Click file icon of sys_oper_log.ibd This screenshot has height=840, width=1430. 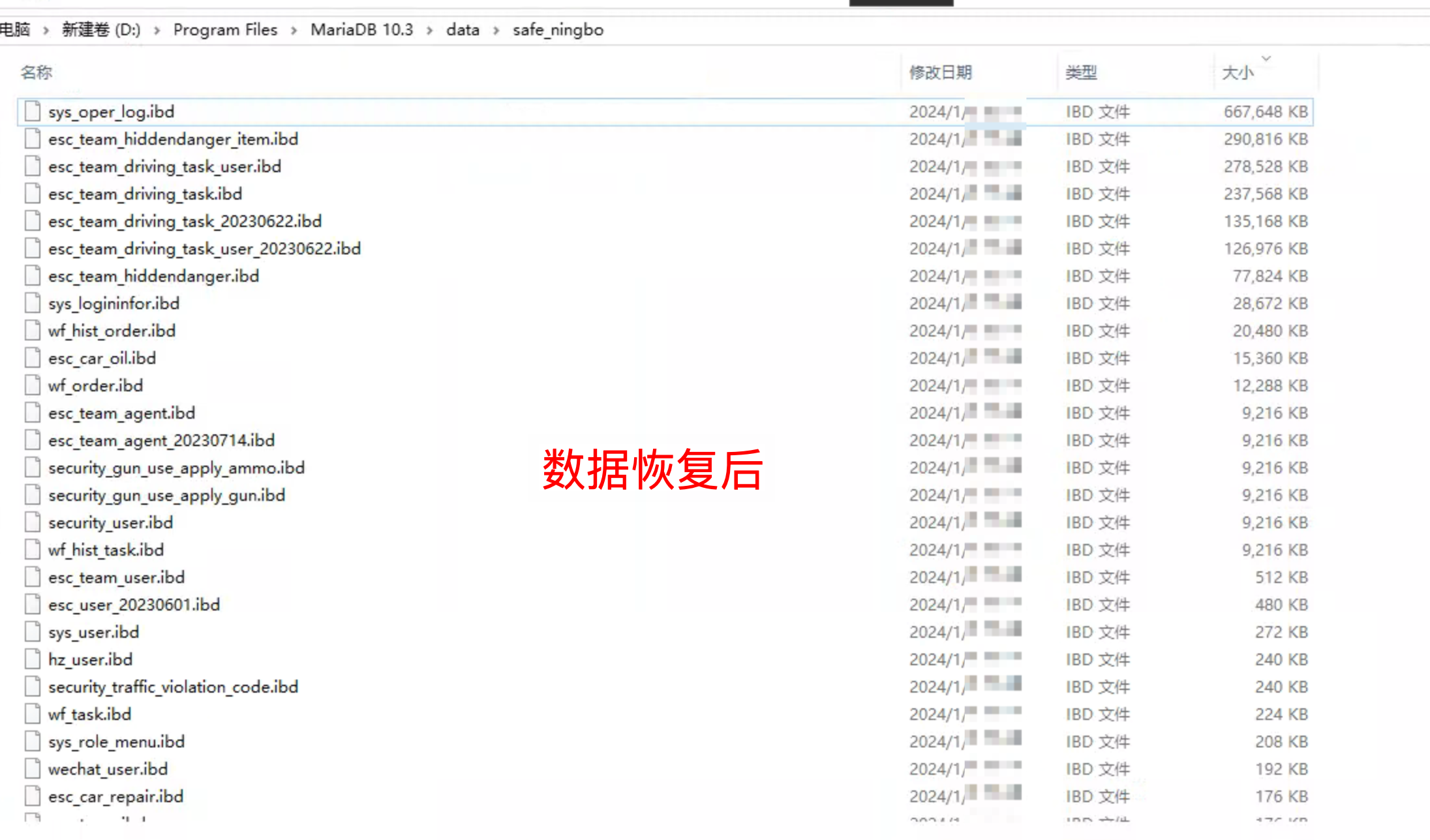point(33,112)
